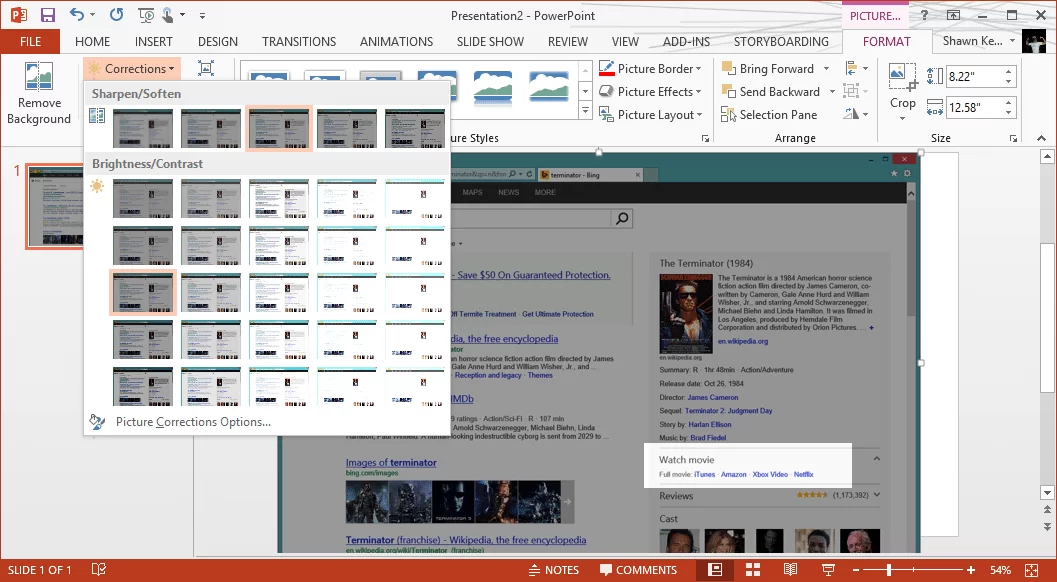Screen dimensions: 1057x582
Task: Open the REVIEW tab
Action: pos(568,41)
